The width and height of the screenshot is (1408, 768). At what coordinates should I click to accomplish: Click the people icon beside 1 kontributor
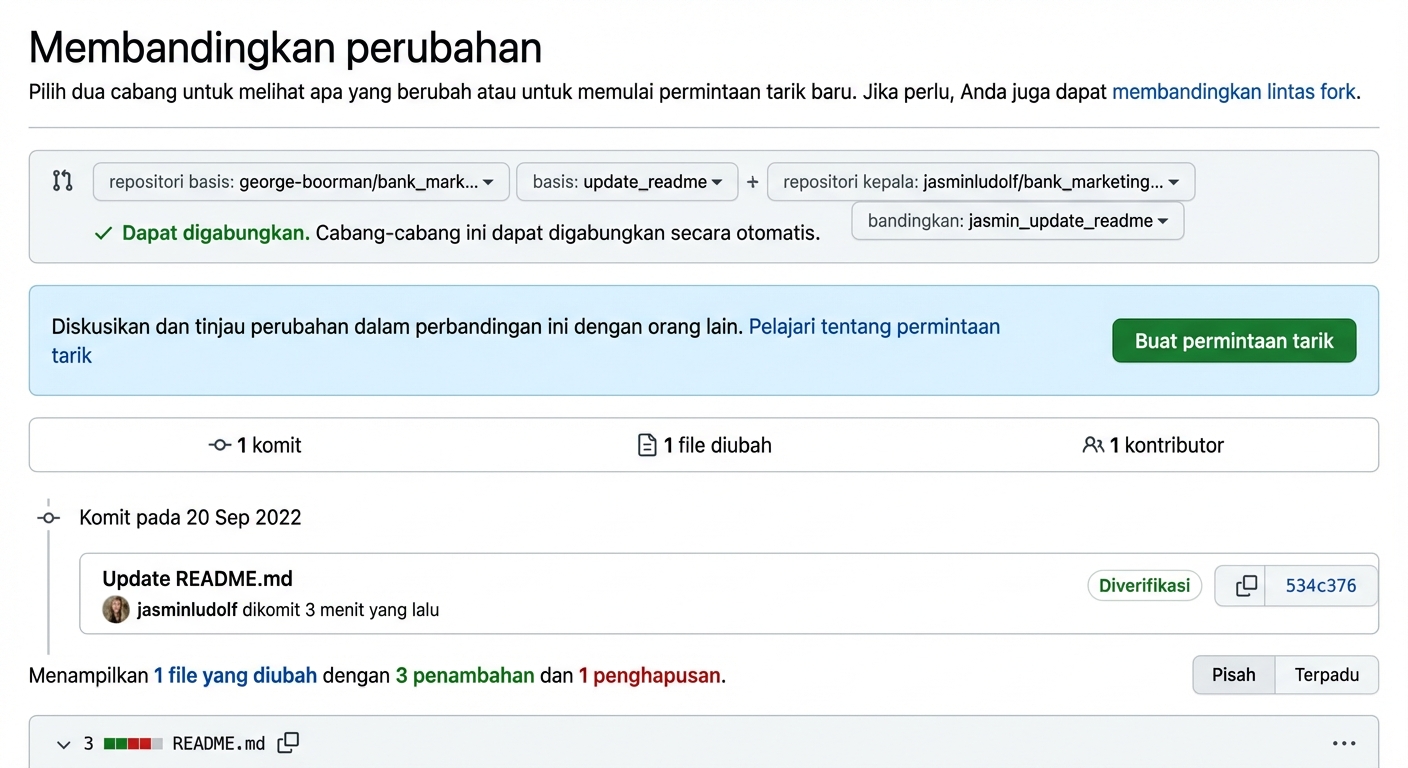pyautogui.click(x=1093, y=445)
